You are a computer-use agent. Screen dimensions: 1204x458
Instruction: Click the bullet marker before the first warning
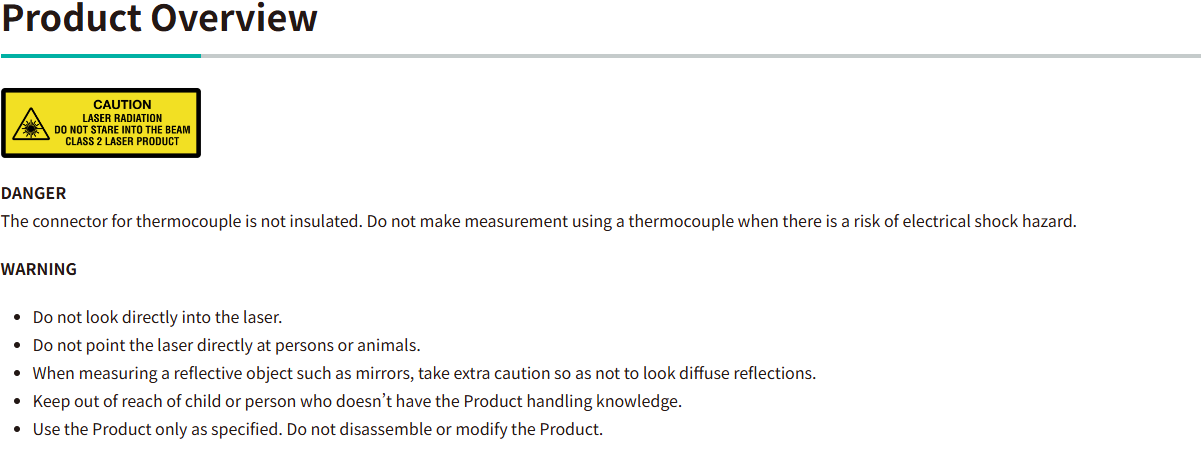click(x=18, y=317)
